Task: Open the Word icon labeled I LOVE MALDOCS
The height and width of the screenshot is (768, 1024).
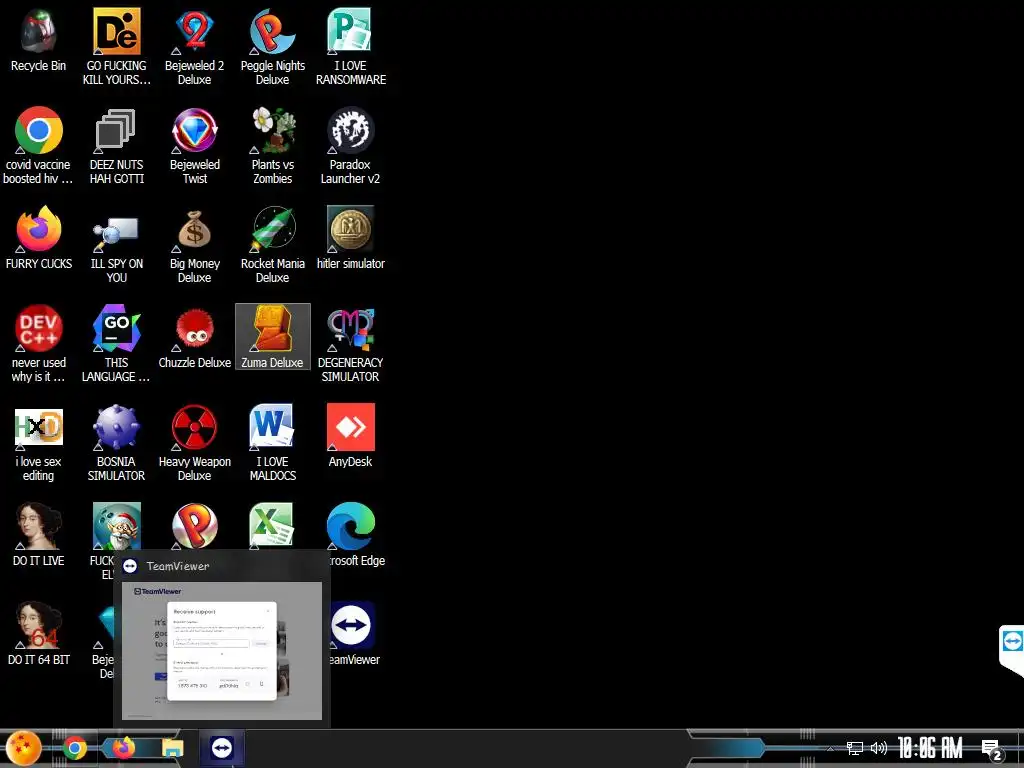Action: [272, 443]
